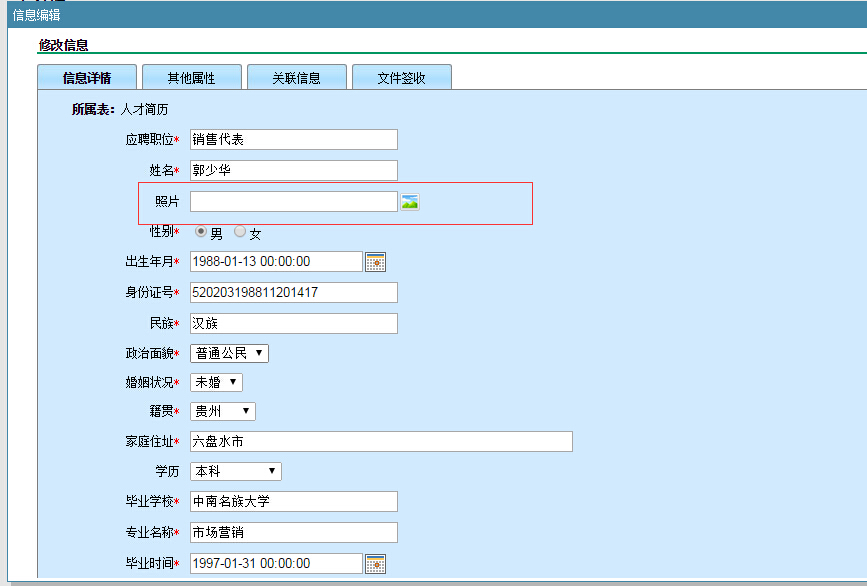Viewport: 867px width, 586px height.
Task: Open the graduation date calendar picker
Action: pyautogui.click(x=375, y=564)
